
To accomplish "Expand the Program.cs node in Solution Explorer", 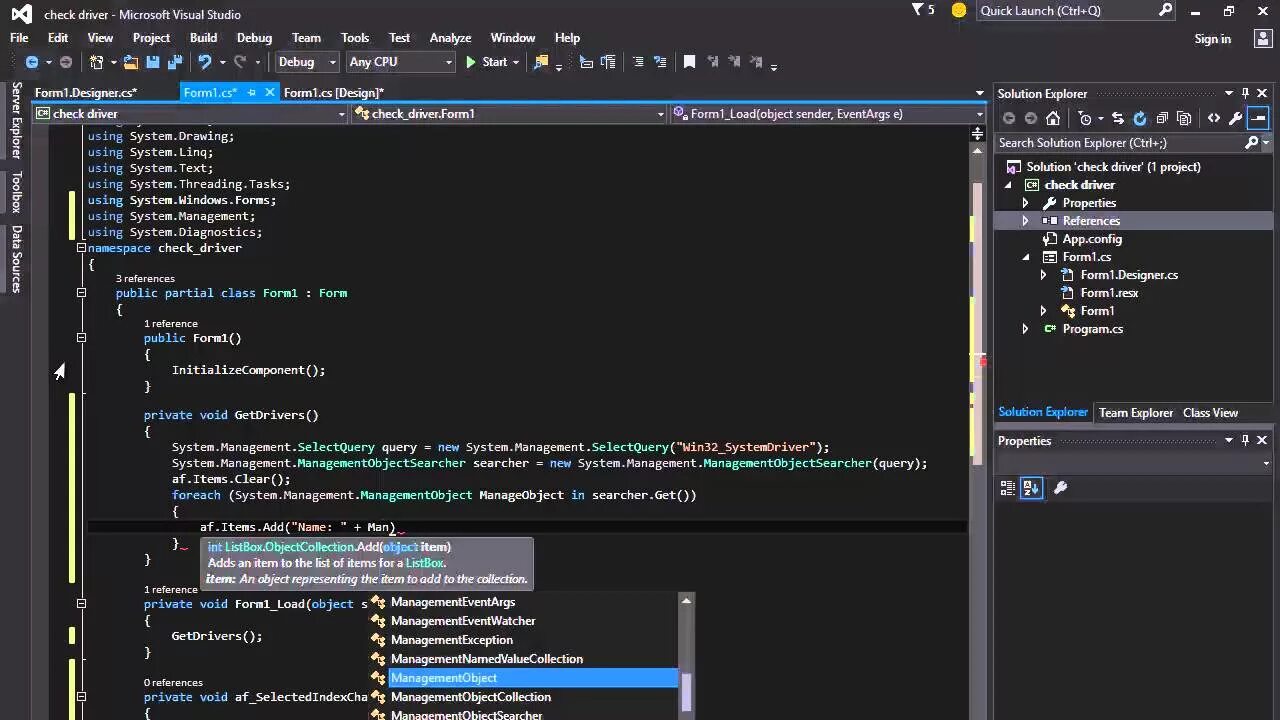I will coord(1025,329).
